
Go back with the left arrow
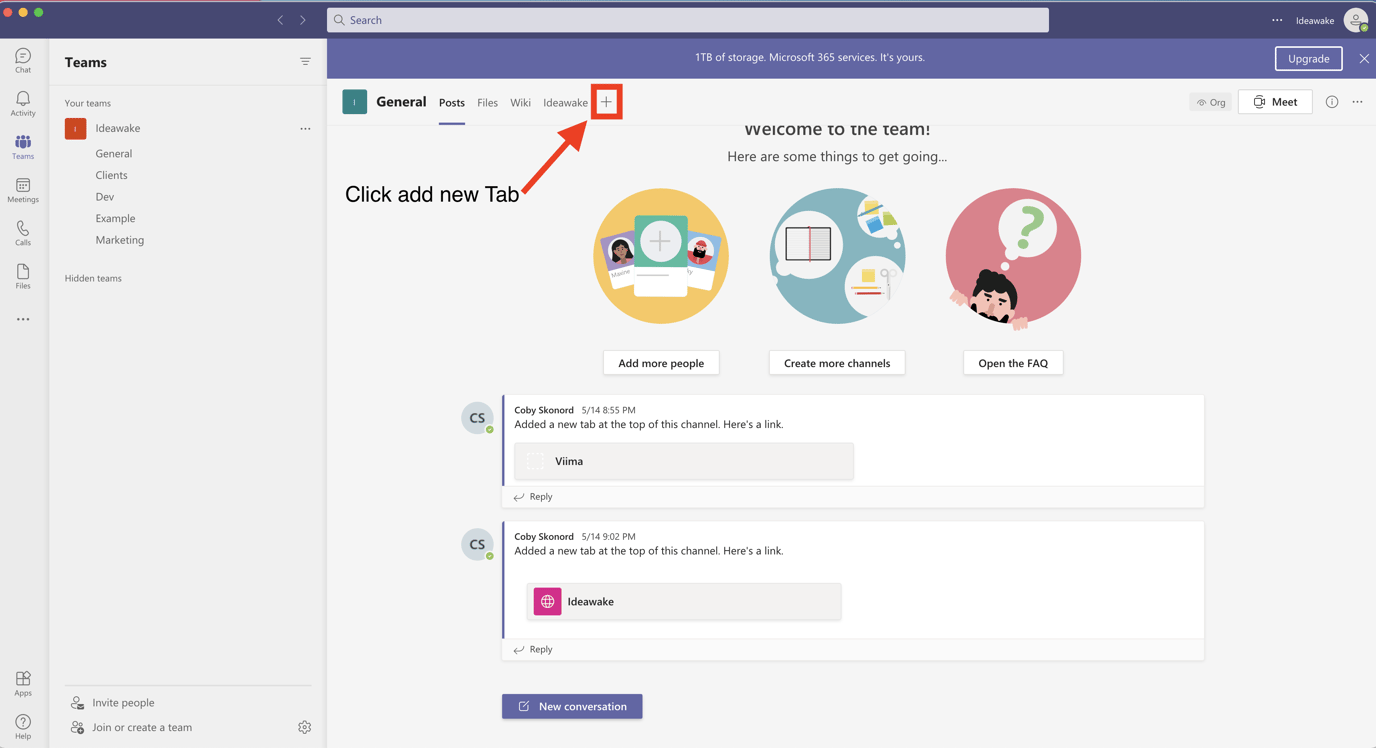point(280,20)
